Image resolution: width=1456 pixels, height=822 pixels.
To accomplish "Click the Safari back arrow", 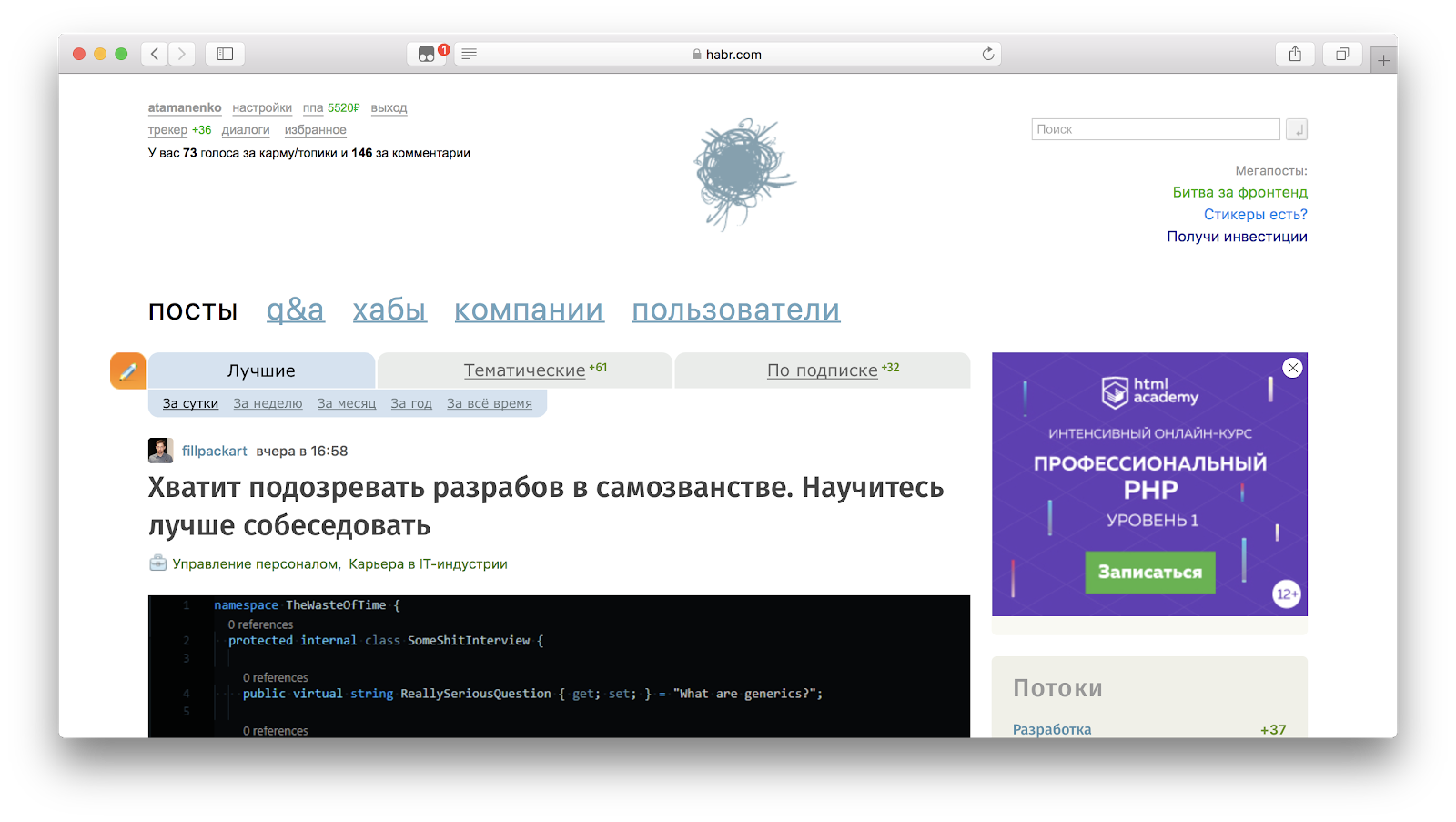I will (x=155, y=54).
